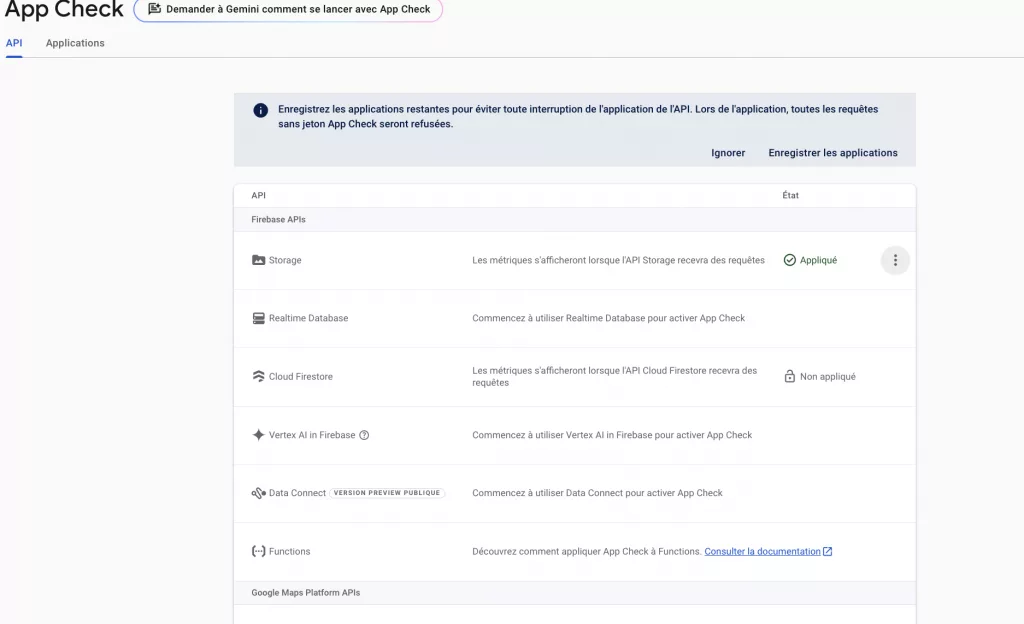The height and width of the screenshot is (624, 1024).
Task: Click the Firebase APIs section header
Action: pyautogui.click(x=278, y=219)
